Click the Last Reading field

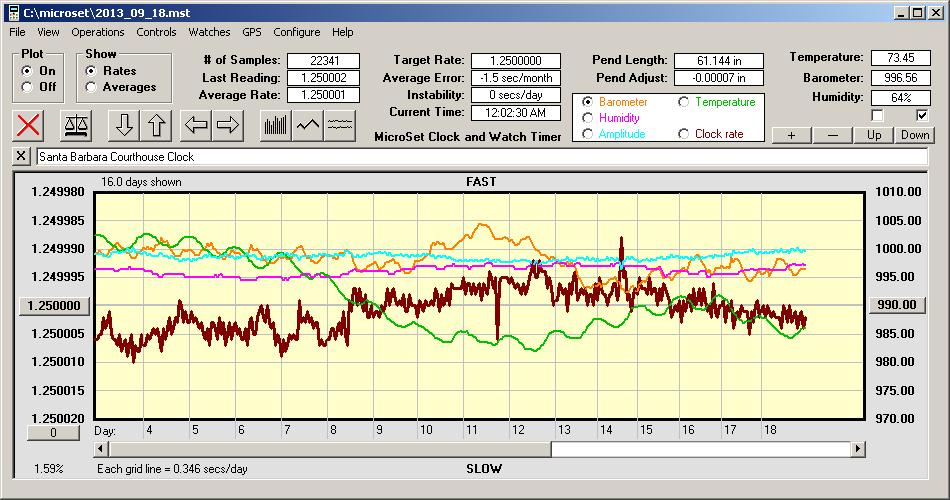tap(324, 78)
